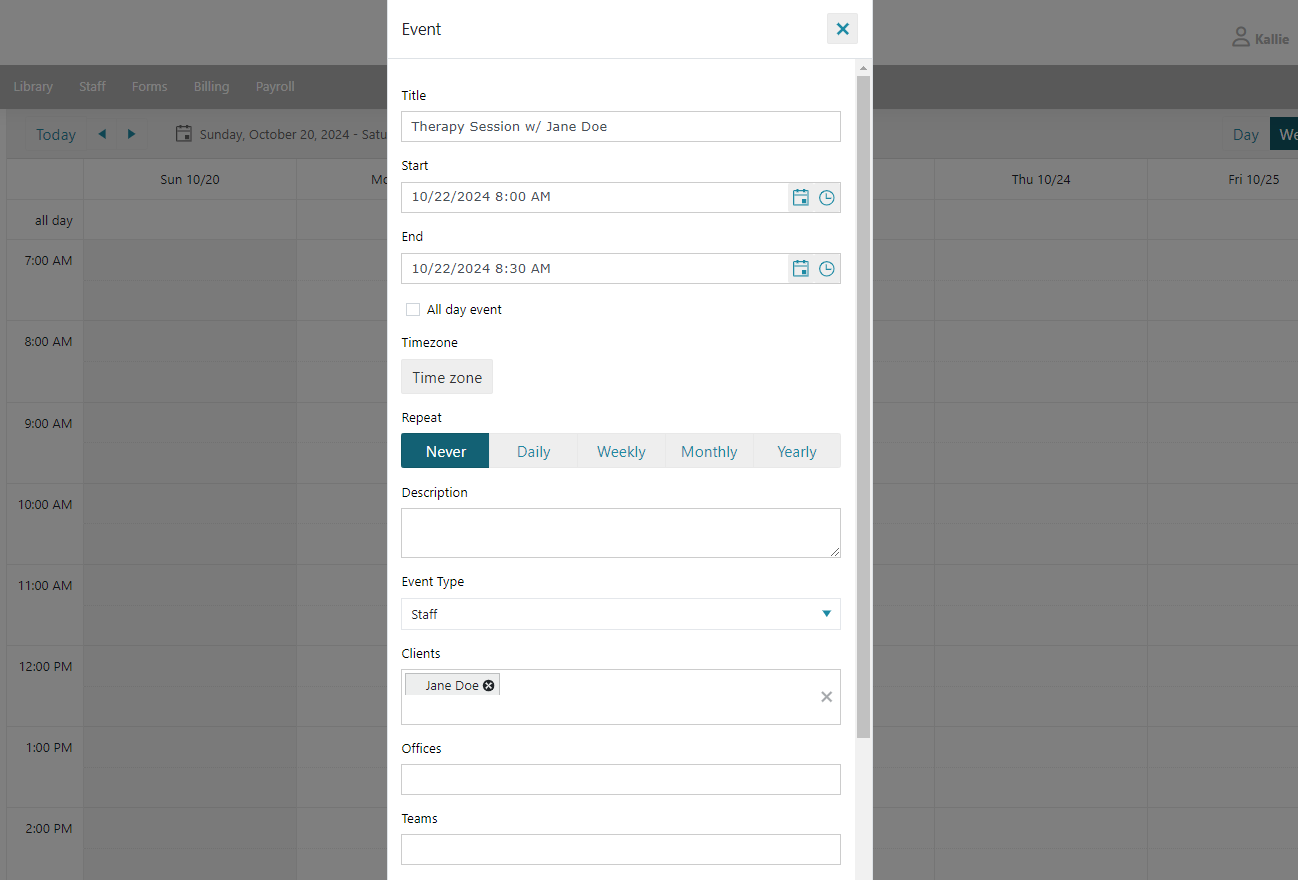Click into the End date field
Viewport: 1298px width, 880px height.
point(594,268)
